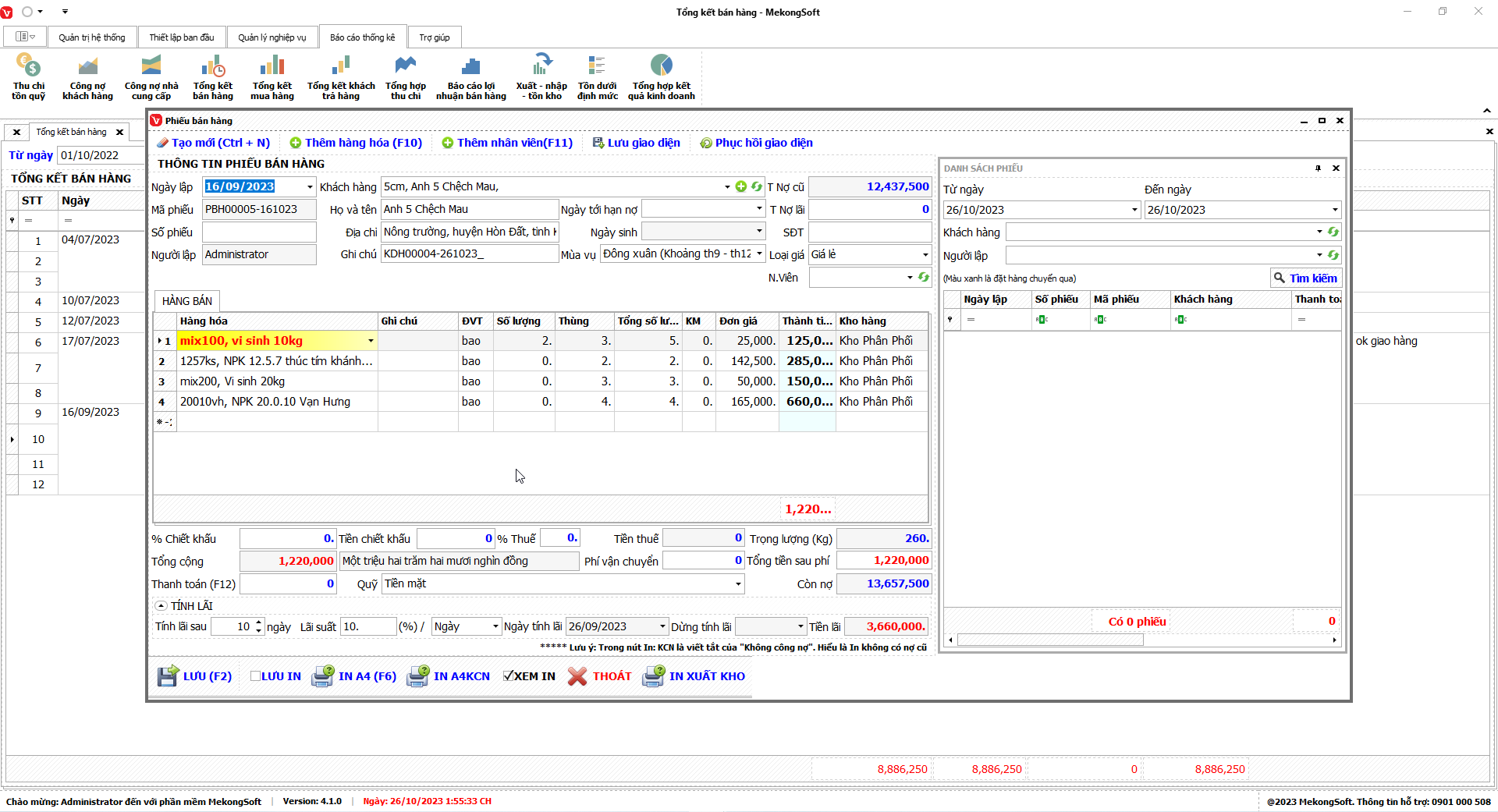The width and height of the screenshot is (1498, 812).
Task: Click the IN XUẤT KHO printer icon
Action: [x=653, y=676]
